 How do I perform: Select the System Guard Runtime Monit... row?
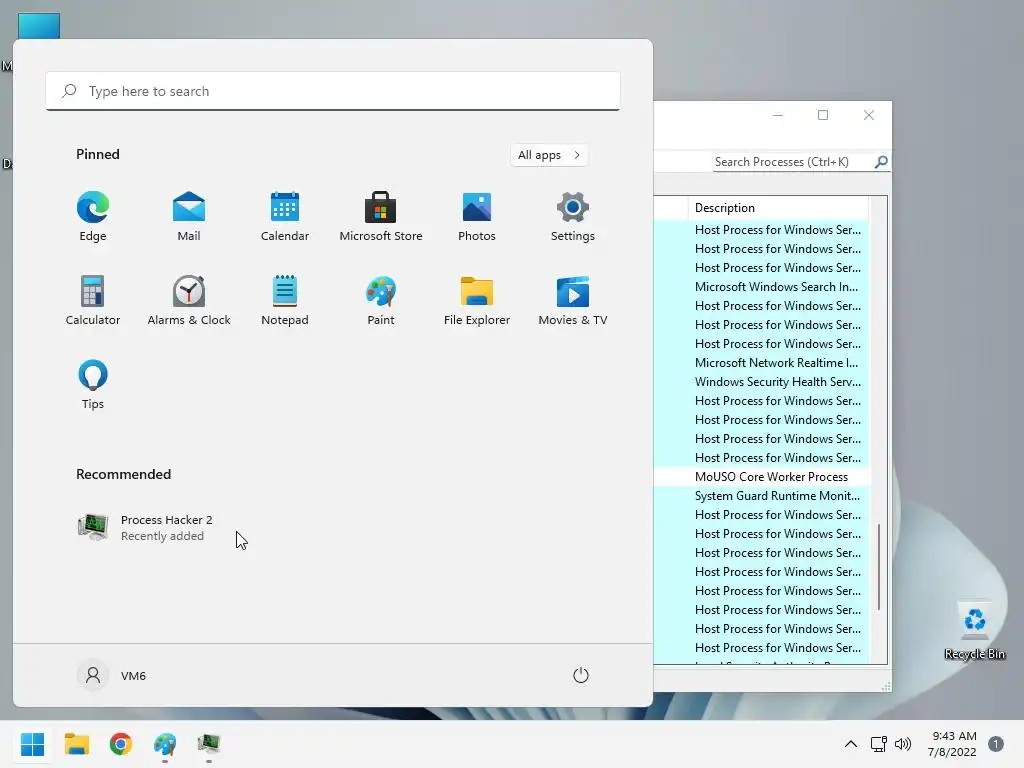click(762, 496)
